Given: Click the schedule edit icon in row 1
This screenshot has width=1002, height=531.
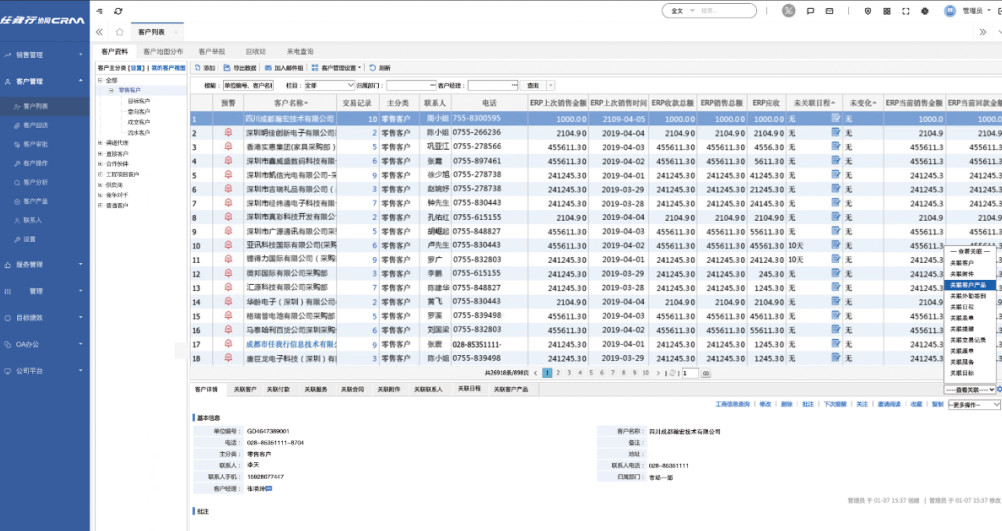Looking at the screenshot, I should coord(836,118).
